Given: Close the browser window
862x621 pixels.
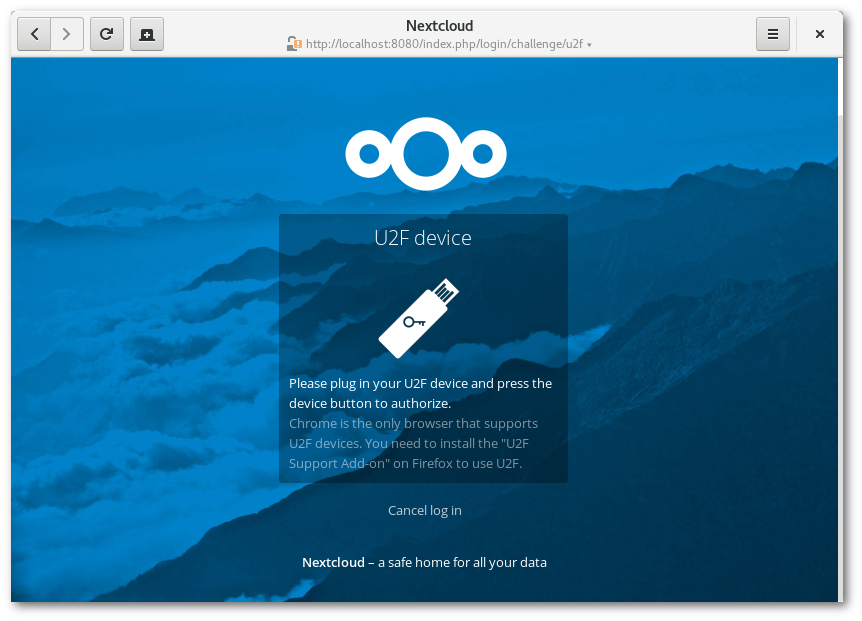Looking at the screenshot, I should tap(820, 34).
